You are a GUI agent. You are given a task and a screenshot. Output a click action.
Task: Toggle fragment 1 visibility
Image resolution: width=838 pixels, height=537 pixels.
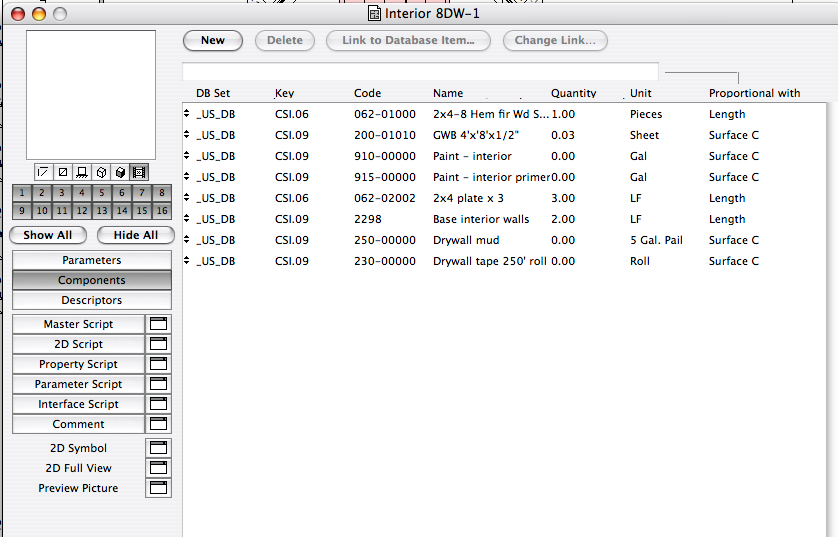point(22,193)
